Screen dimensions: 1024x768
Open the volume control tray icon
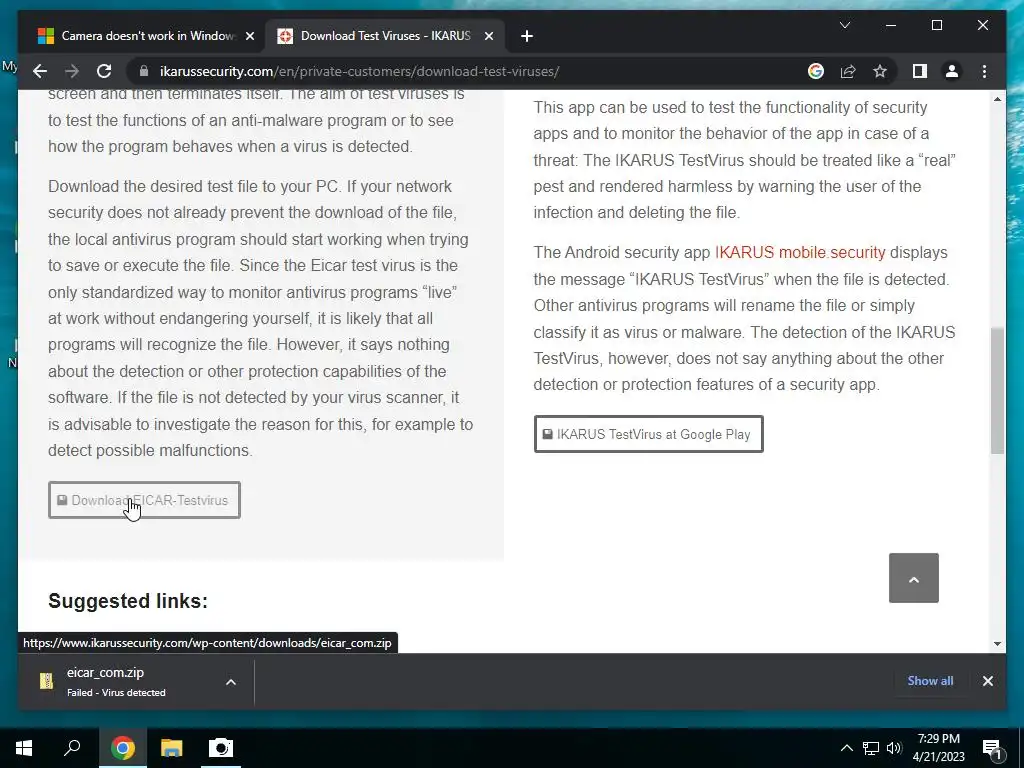click(894, 748)
